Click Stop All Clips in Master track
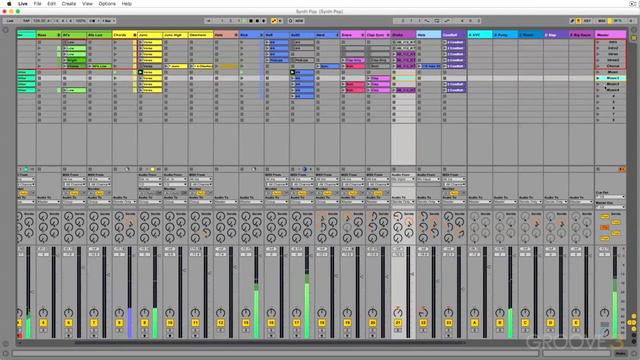 [x=598, y=169]
